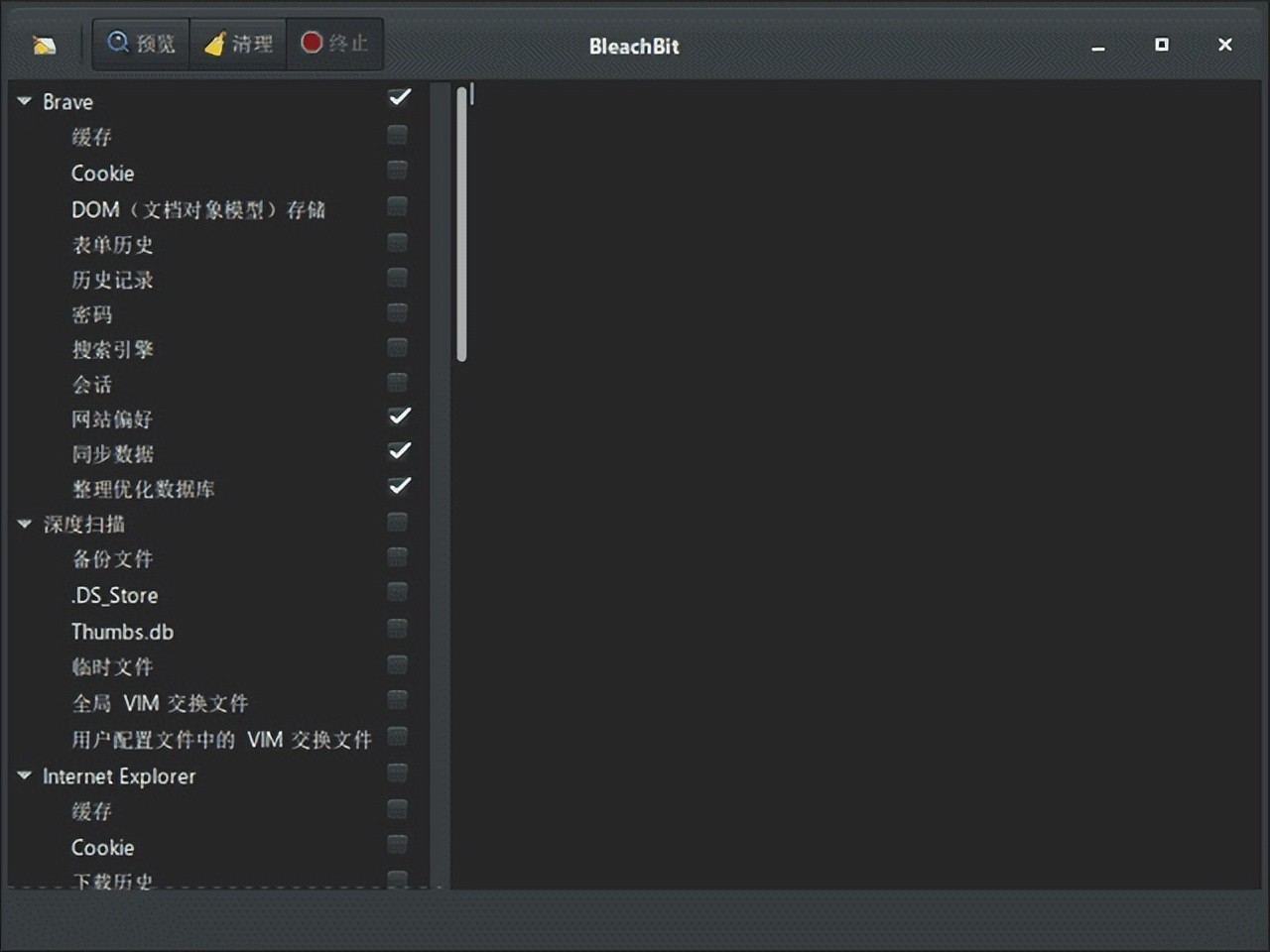Uncheck the Brave master checkbox
Viewport: 1270px width, 952px height.
(399, 97)
